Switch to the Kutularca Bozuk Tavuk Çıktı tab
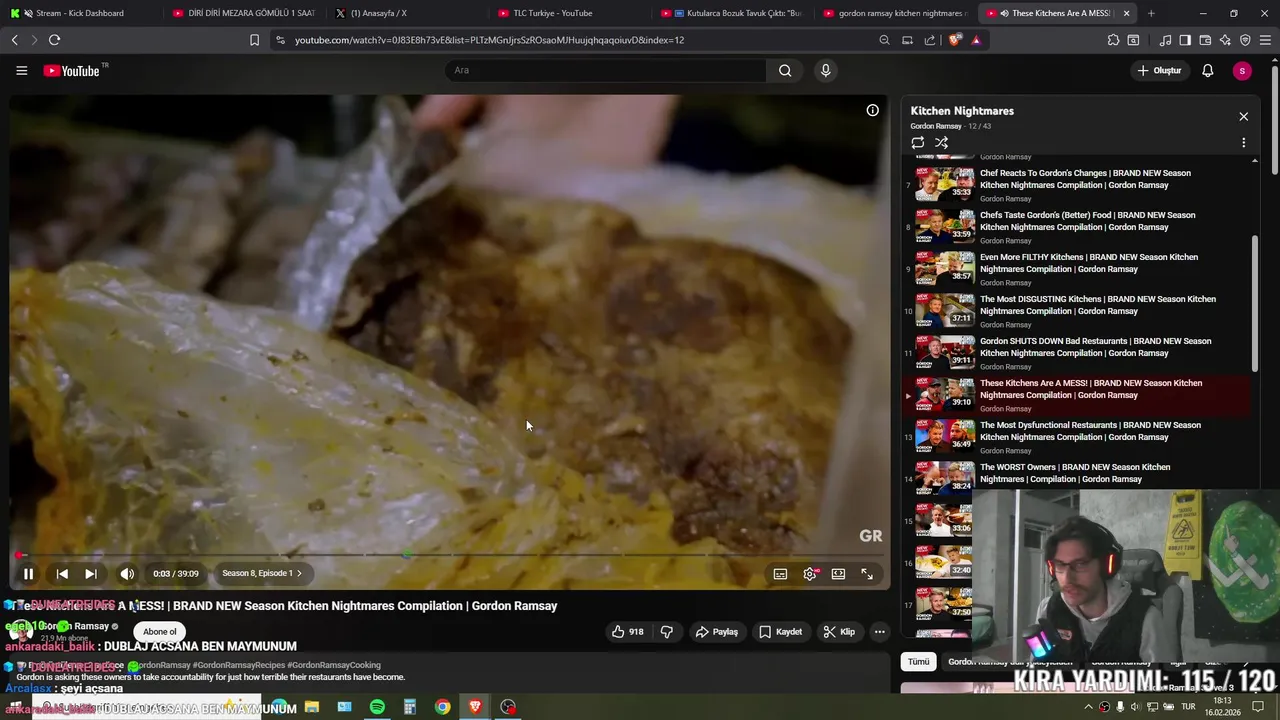Image resolution: width=1280 pixels, height=720 pixels. coord(731,13)
